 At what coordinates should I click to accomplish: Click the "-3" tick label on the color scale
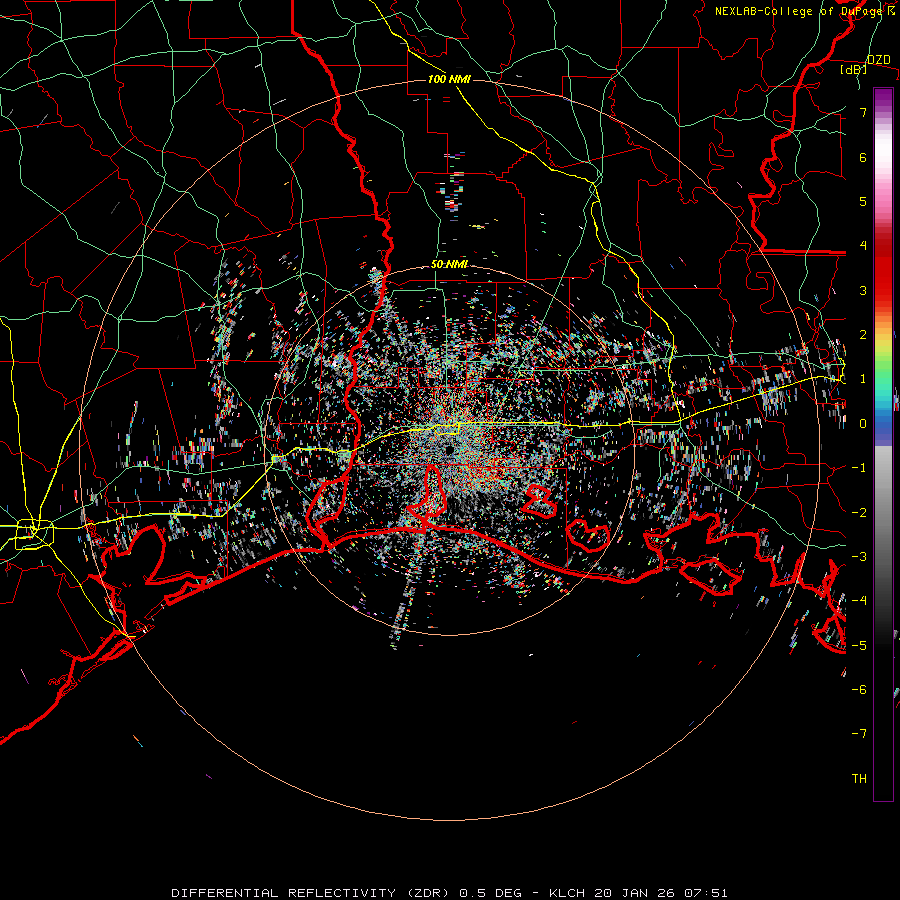tap(859, 557)
